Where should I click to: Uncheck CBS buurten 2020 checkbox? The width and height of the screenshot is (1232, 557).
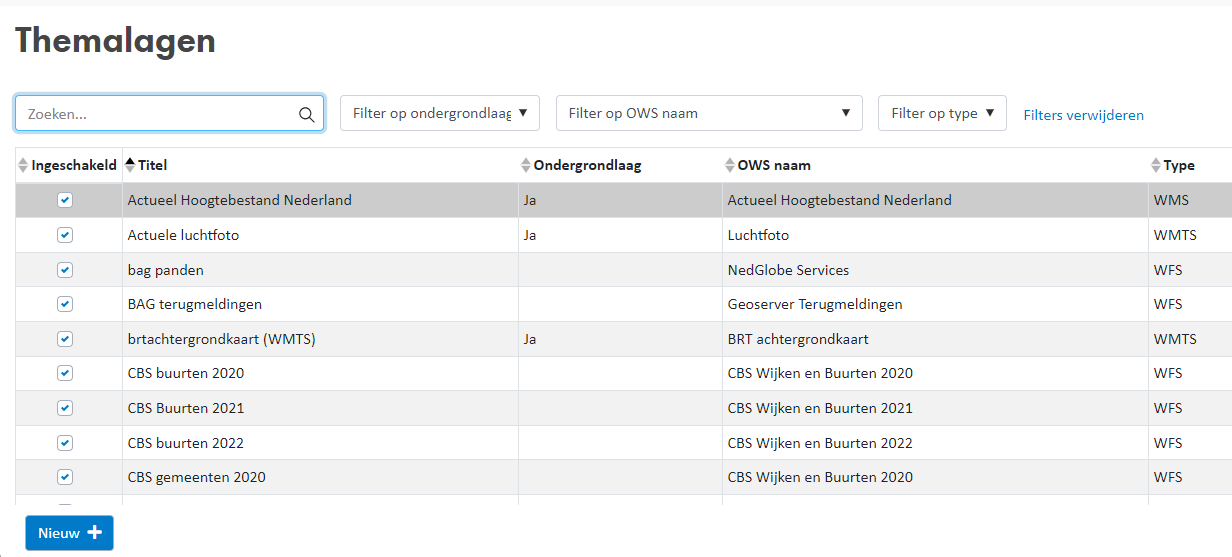pyautogui.click(x=65, y=373)
